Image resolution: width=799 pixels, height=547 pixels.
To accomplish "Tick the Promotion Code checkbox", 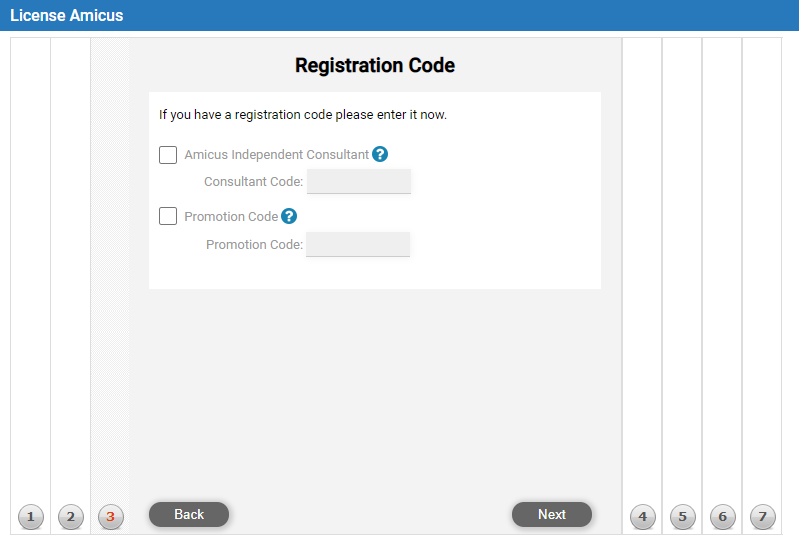I will [168, 216].
